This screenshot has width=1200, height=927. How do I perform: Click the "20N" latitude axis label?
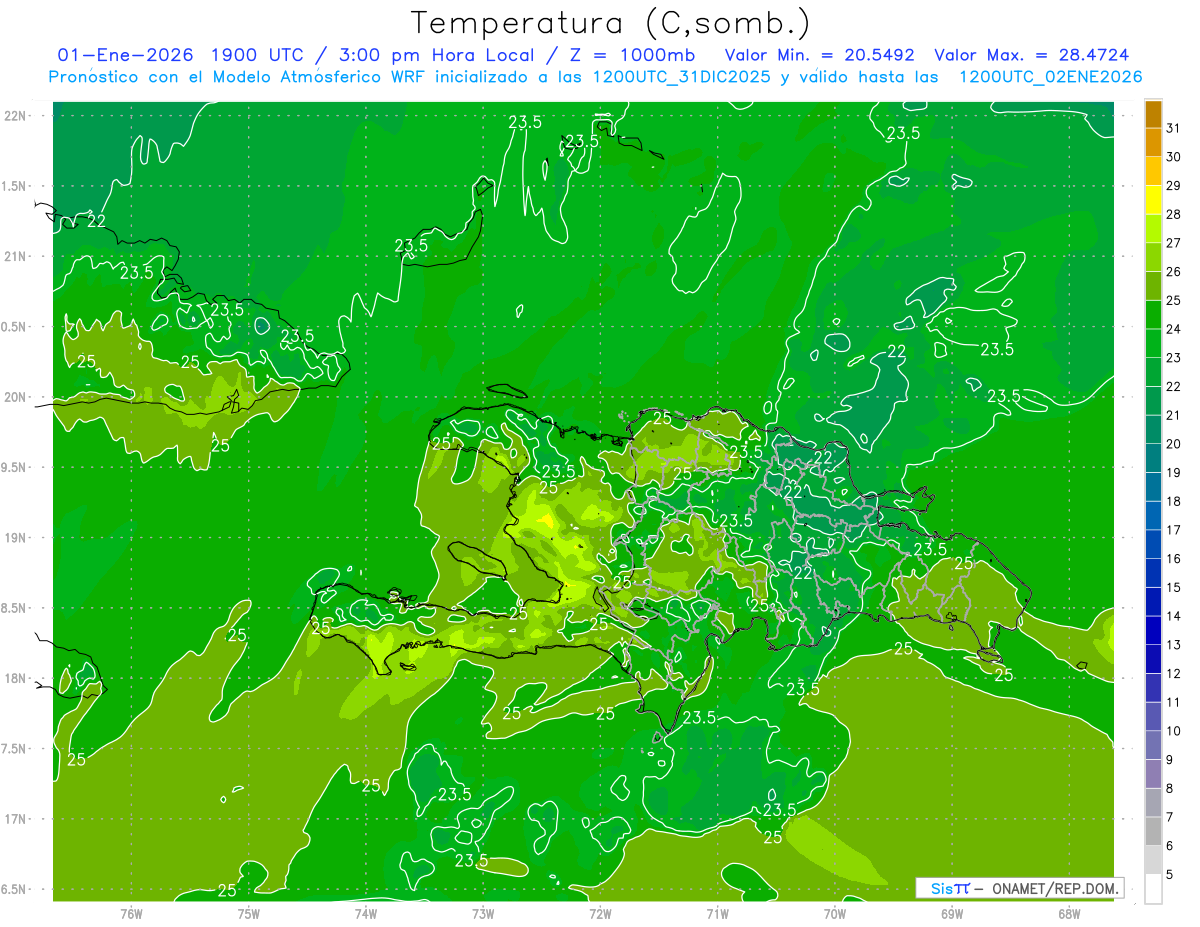[x=15, y=397]
